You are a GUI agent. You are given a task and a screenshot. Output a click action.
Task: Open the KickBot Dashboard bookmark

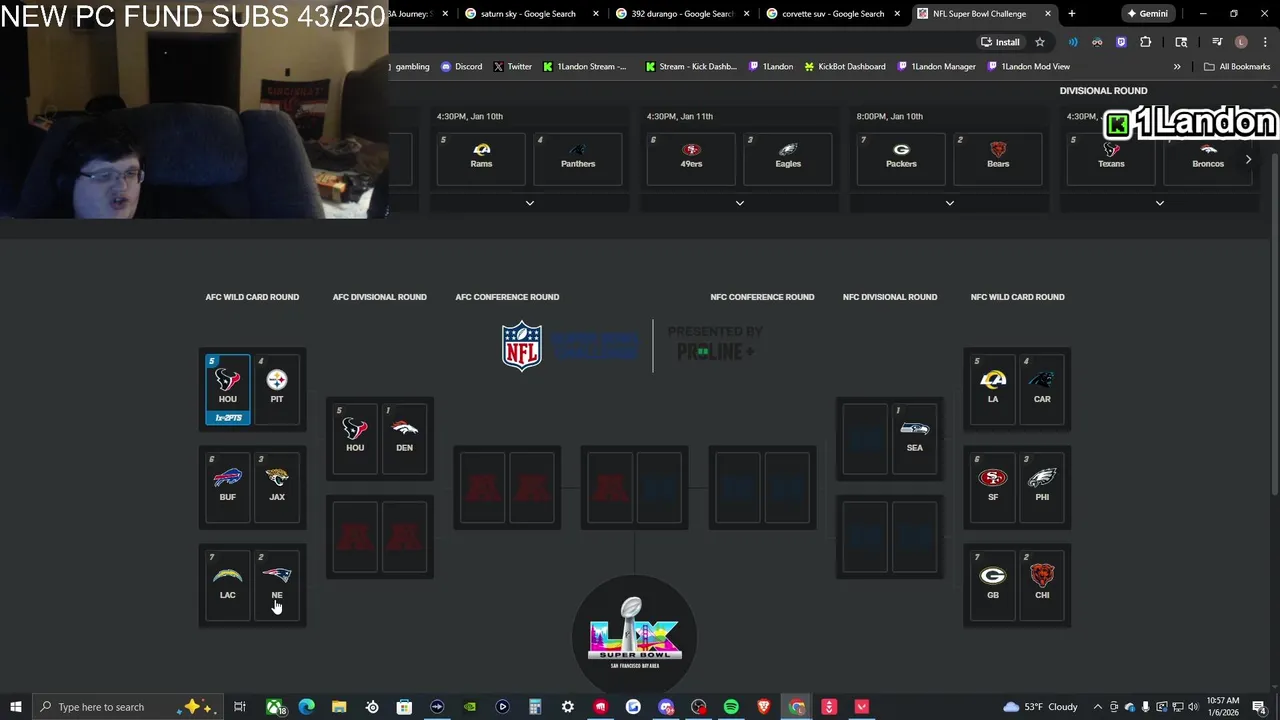(x=845, y=66)
